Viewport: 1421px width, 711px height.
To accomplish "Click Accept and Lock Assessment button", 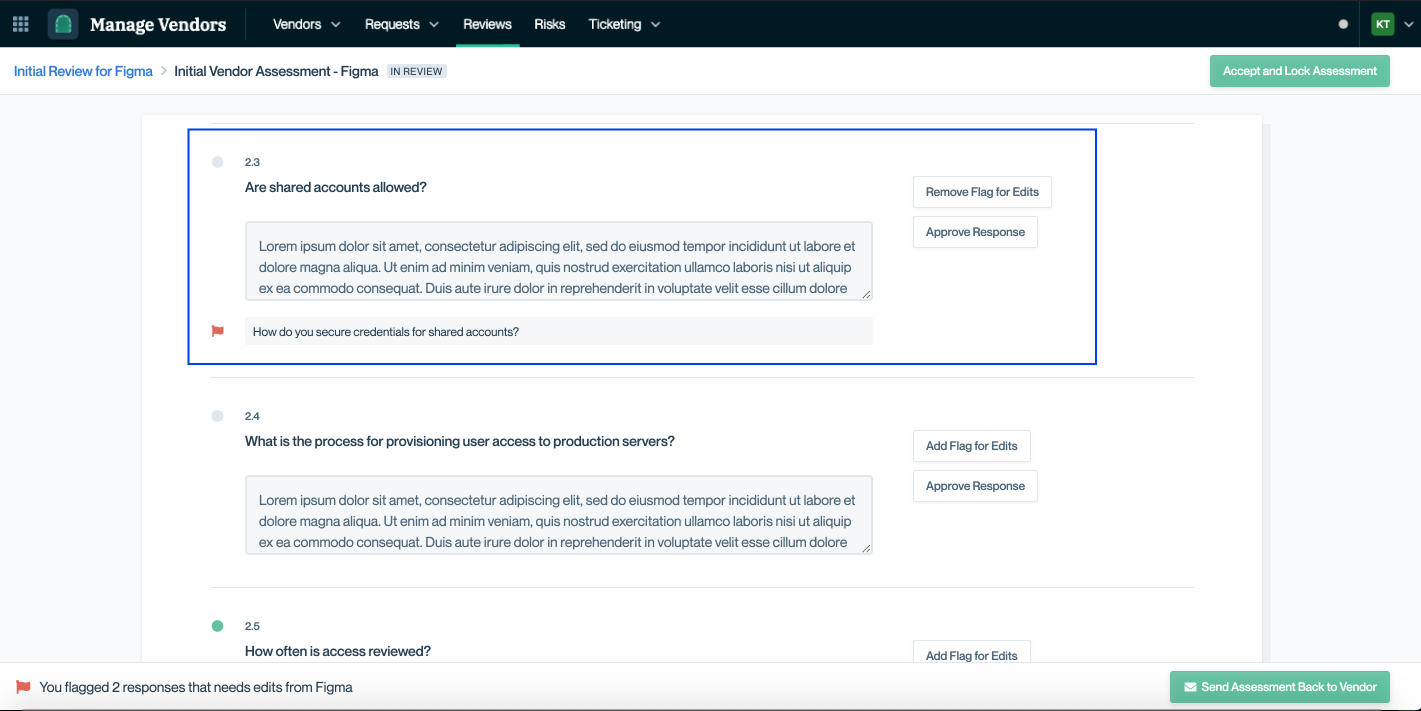I will (x=1300, y=71).
